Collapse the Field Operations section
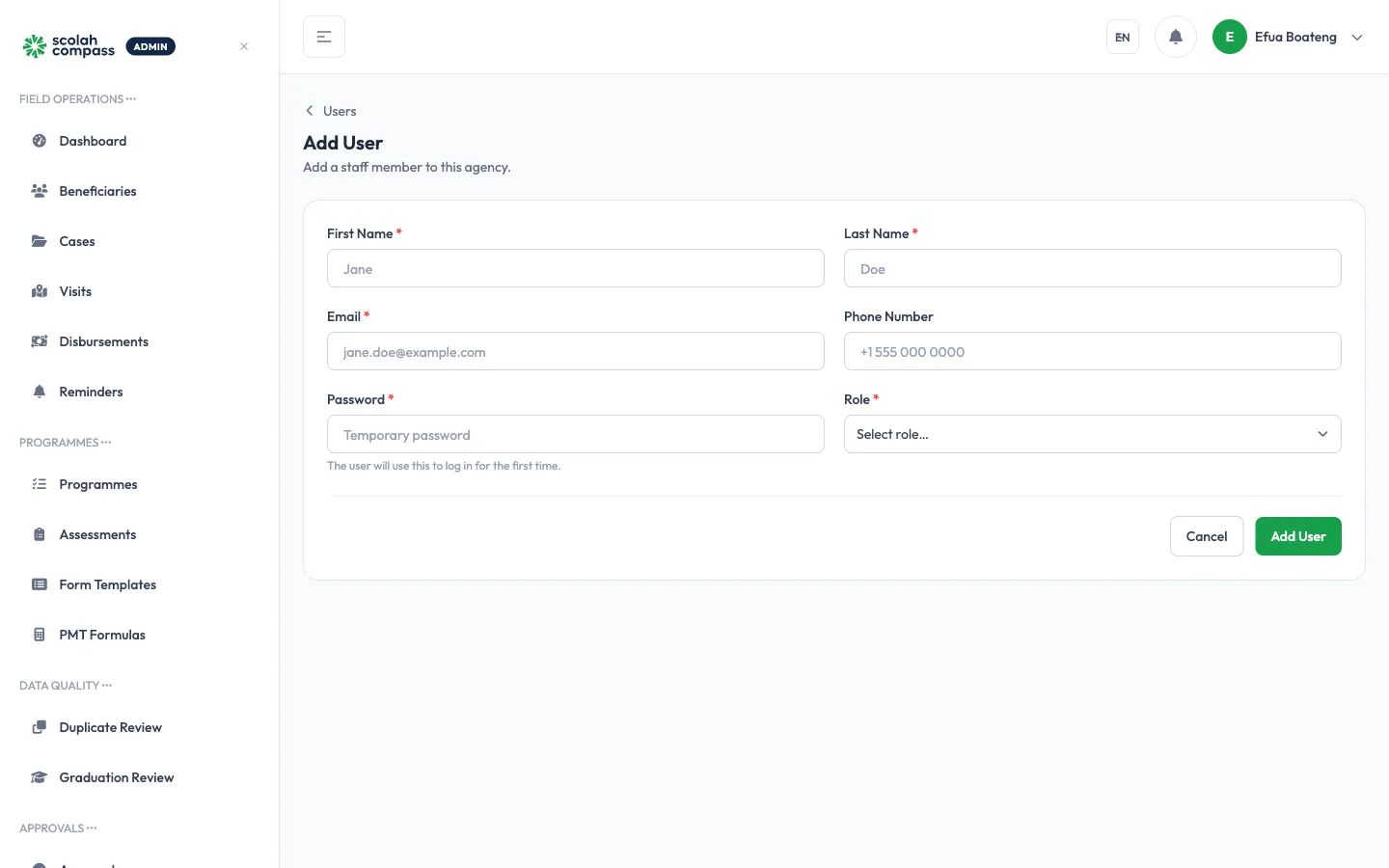 pyautogui.click(x=78, y=99)
